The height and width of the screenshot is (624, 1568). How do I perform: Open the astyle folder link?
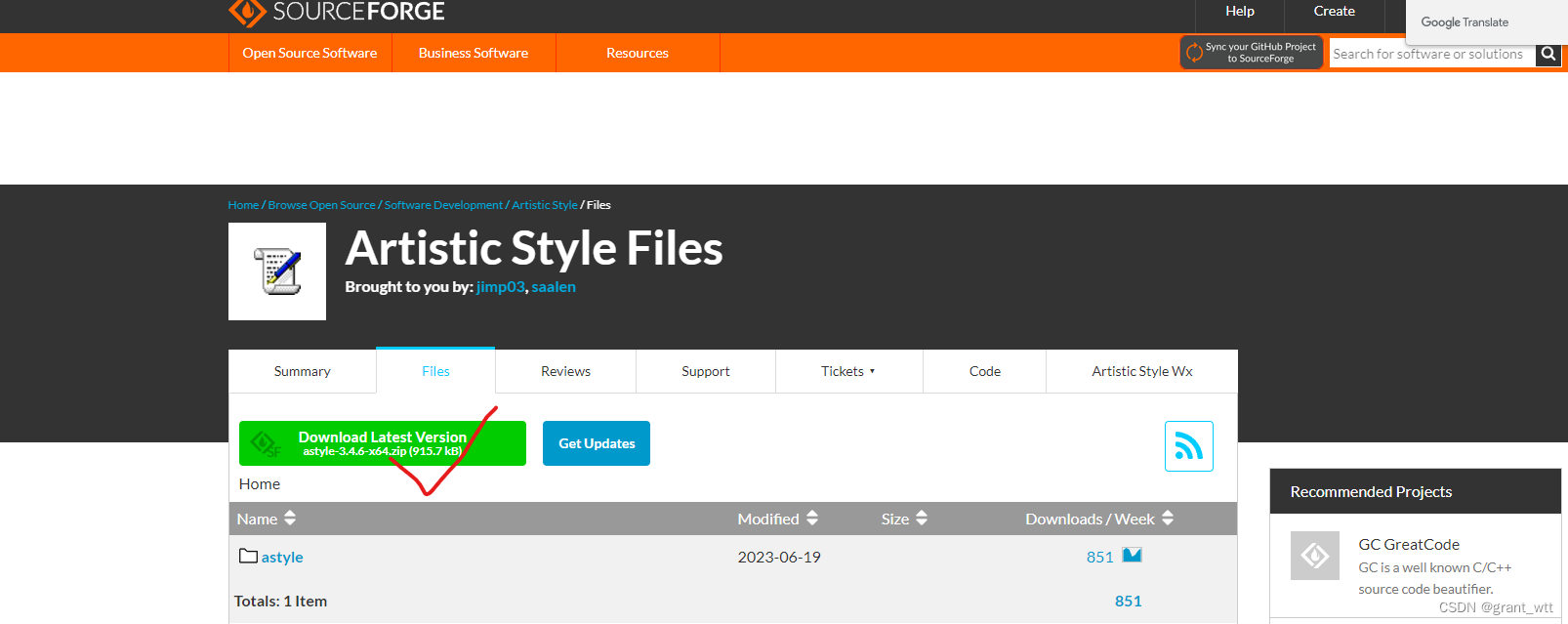pyautogui.click(x=282, y=557)
